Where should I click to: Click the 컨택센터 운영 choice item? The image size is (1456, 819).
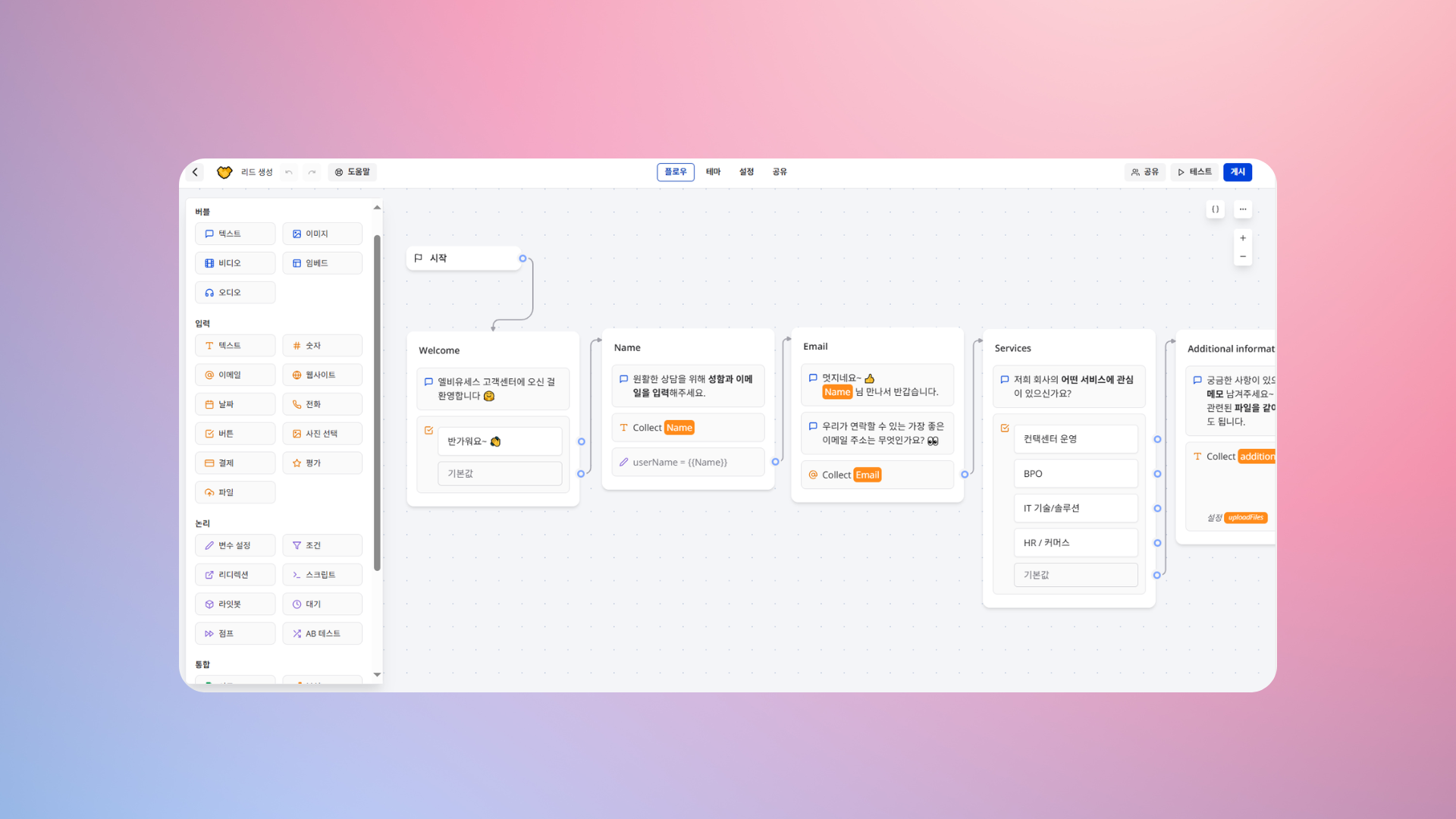[x=1075, y=439]
